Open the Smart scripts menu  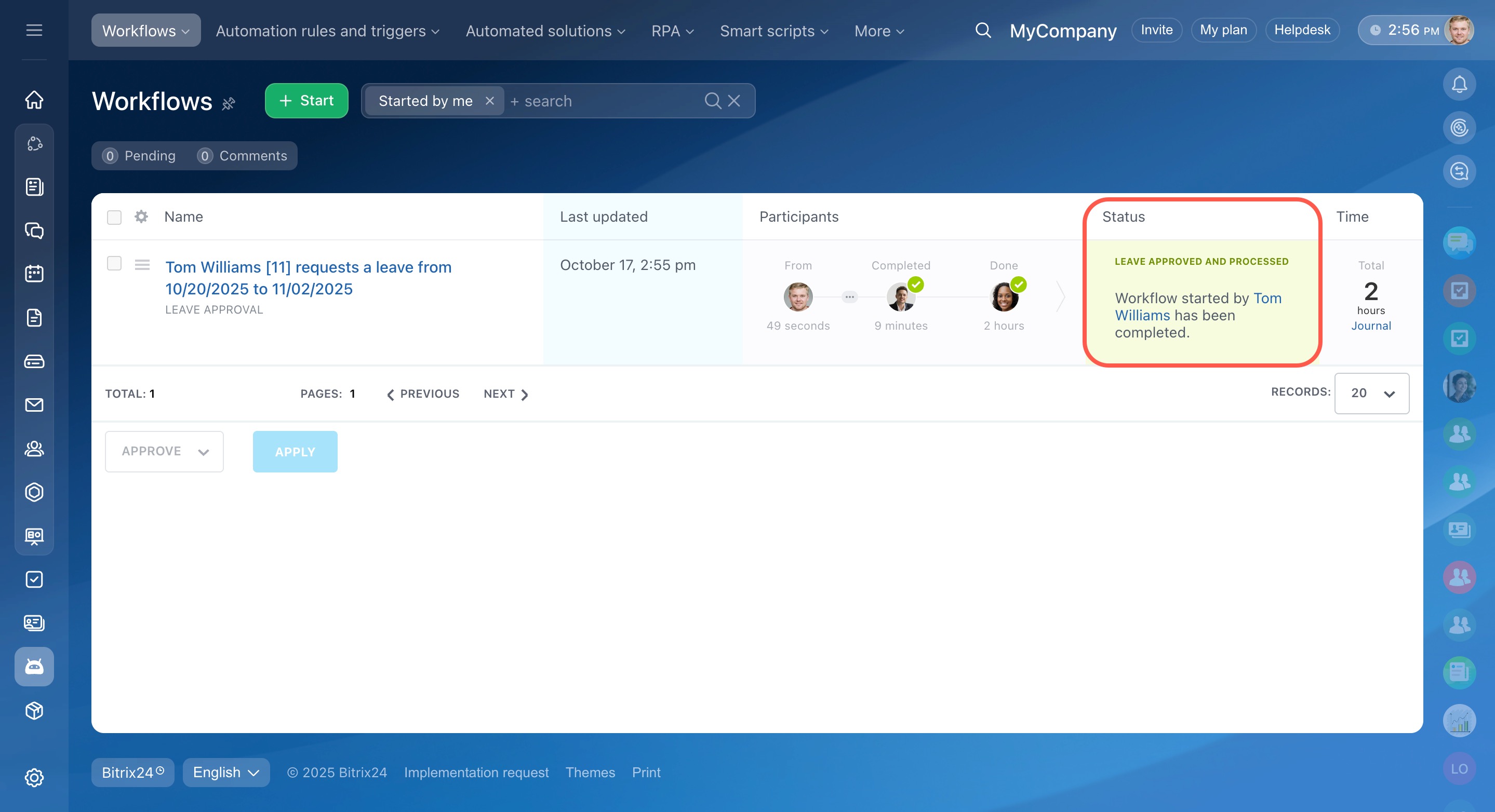[773, 31]
